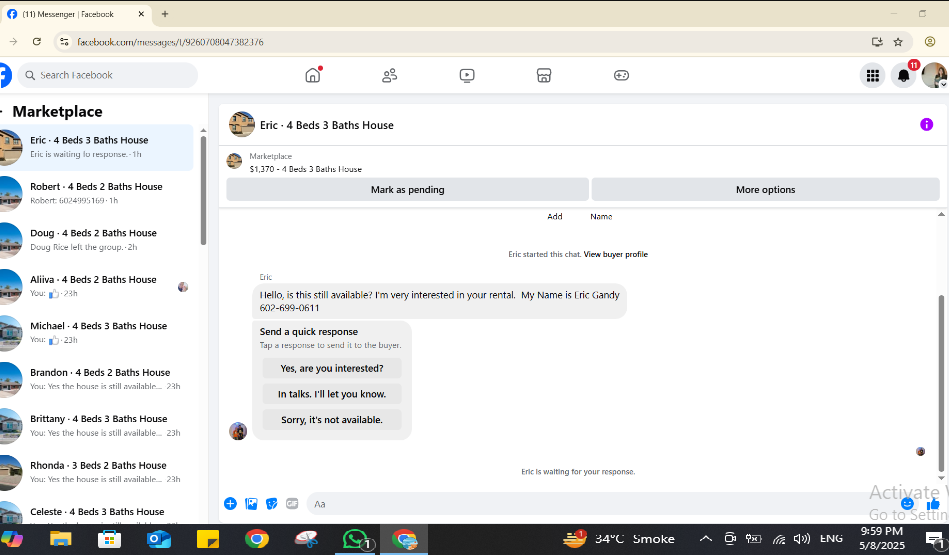Open the volume control in system tray
The height and width of the screenshot is (555, 949).
(x=801, y=539)
